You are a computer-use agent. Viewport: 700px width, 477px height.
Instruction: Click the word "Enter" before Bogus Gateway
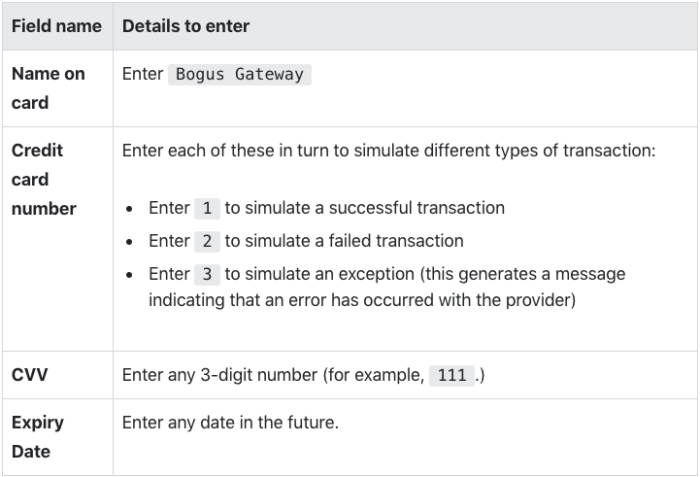142,74
